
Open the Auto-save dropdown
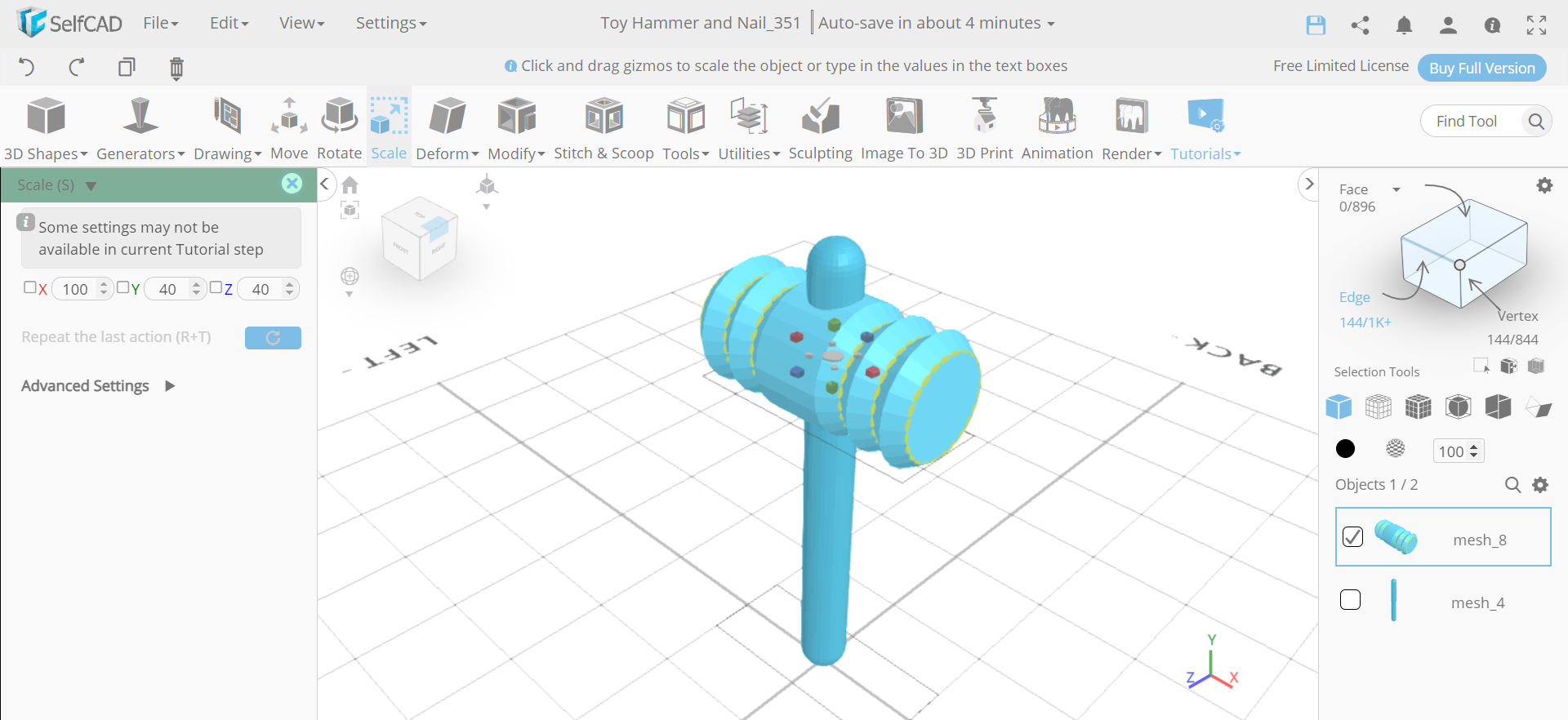pyautogui.click(x=937, y=23)
